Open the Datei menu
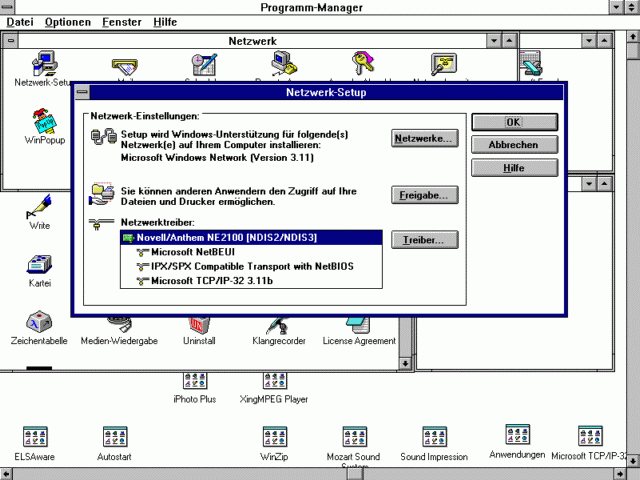Viewport: 640px width, 480px height. click(20, 21)
